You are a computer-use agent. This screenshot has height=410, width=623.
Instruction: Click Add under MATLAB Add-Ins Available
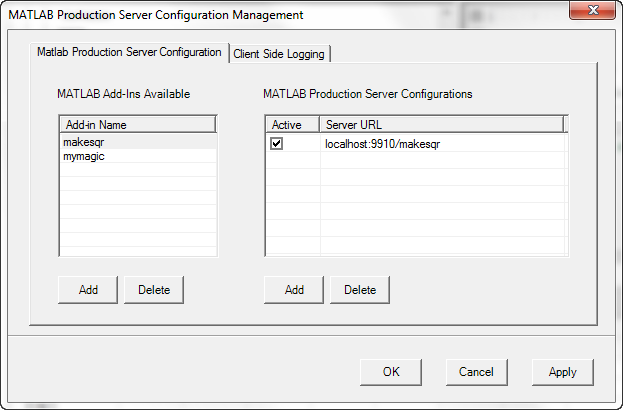point(88,290)
